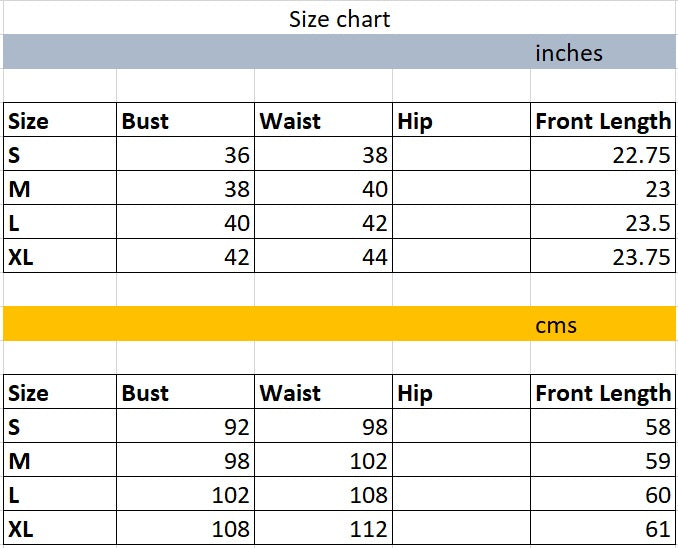The image size is (678, 548).
Task: Click the Front Length 60 cell
Action: [x=602, y=495]
